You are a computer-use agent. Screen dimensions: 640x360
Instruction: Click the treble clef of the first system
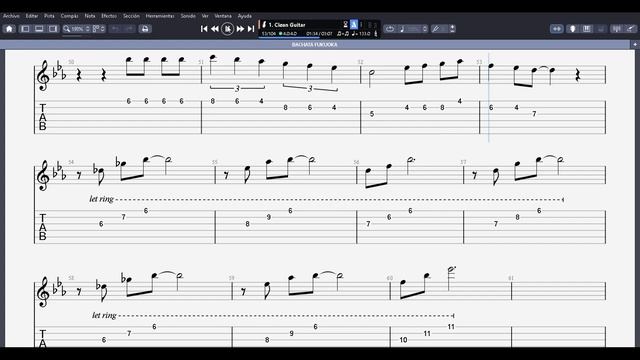coord(43,76)
